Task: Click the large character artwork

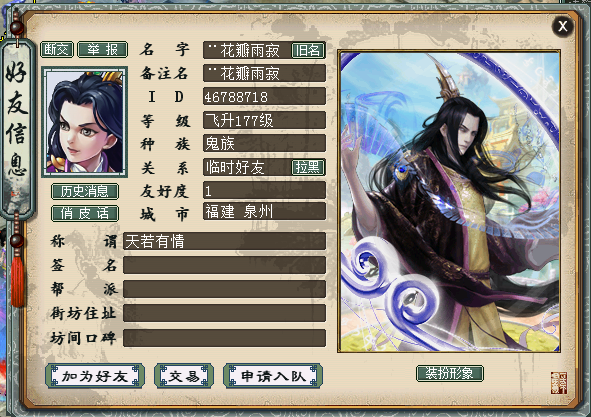Action: coord(449,201)
